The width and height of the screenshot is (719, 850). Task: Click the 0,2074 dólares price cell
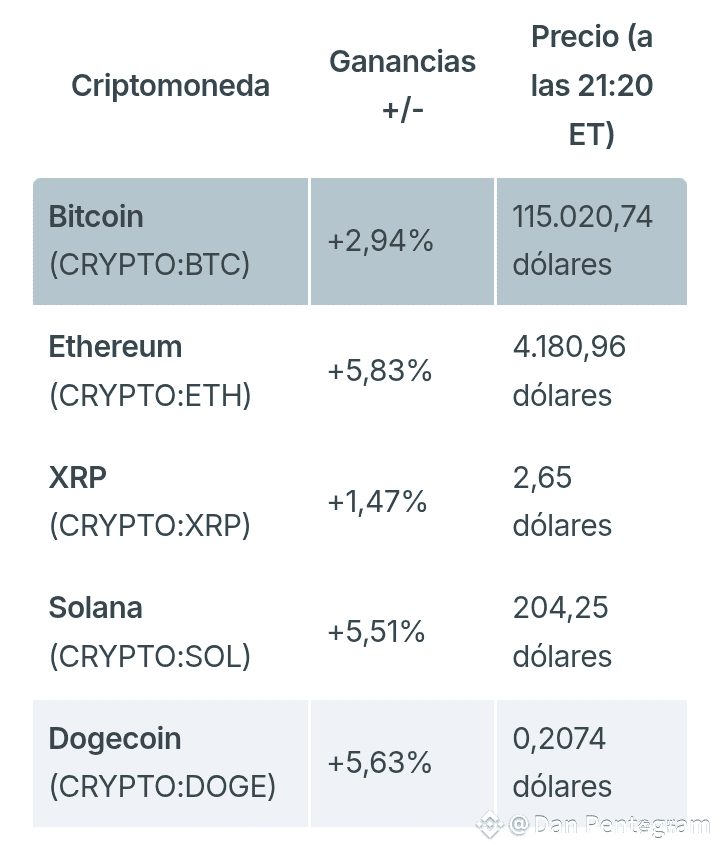coord(561,763)
